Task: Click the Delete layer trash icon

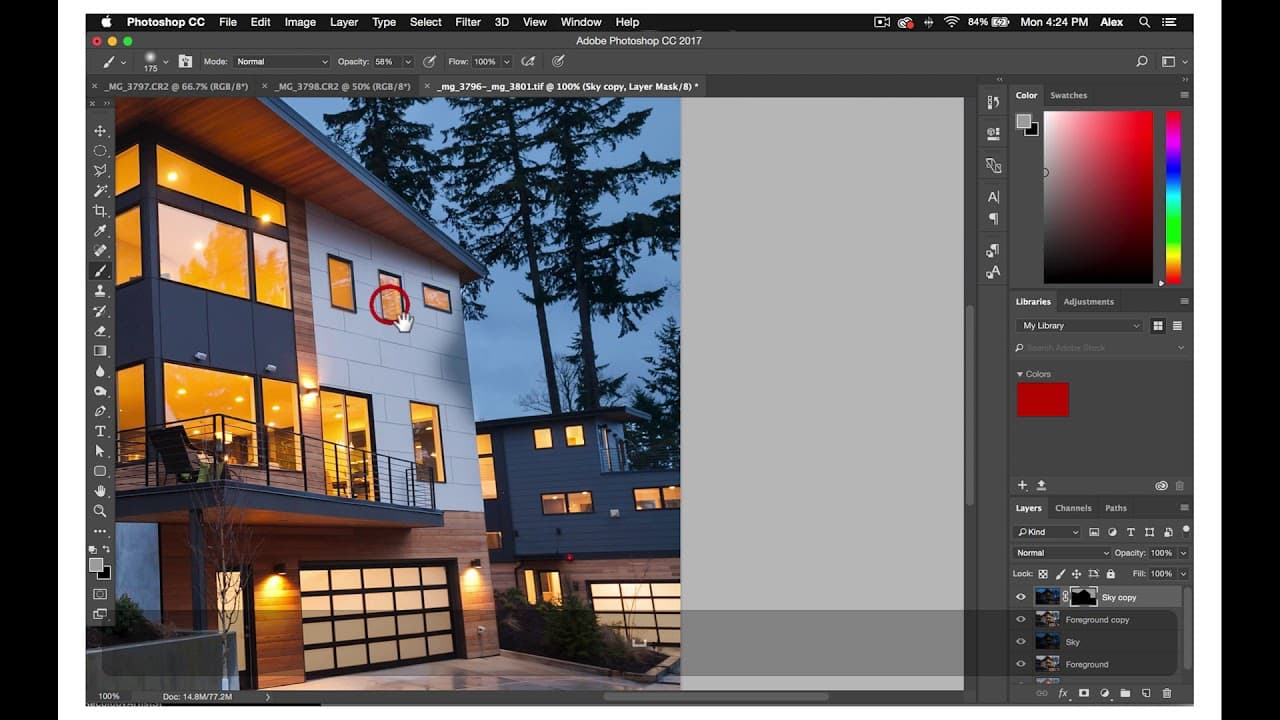Action: coord(1166,692)
